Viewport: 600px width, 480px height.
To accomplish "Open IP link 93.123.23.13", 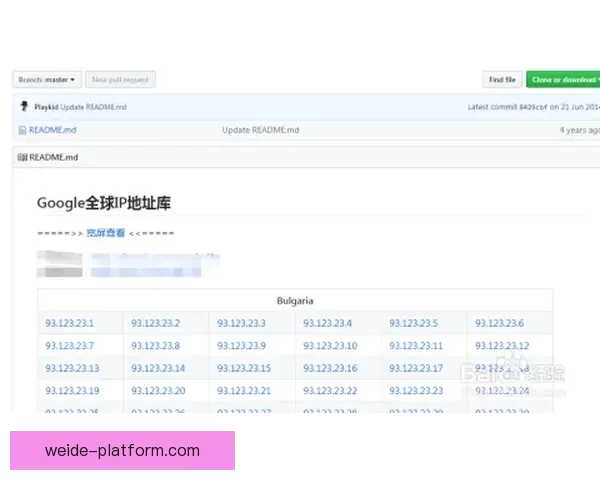I will tap(72, 368).
